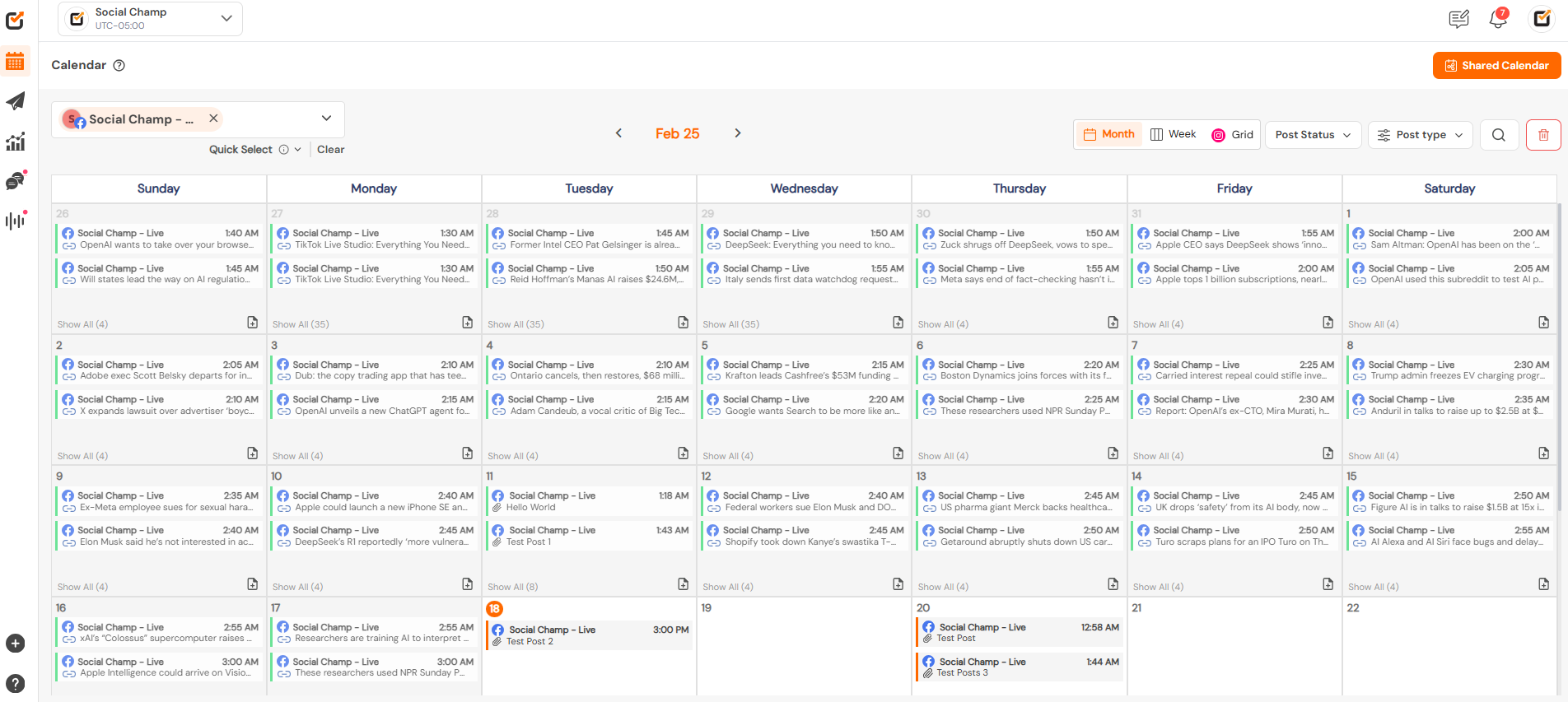Open the profile avatar icon at top right
Viewport: 1568px width, 702px height.
[x=1542, y=18]
